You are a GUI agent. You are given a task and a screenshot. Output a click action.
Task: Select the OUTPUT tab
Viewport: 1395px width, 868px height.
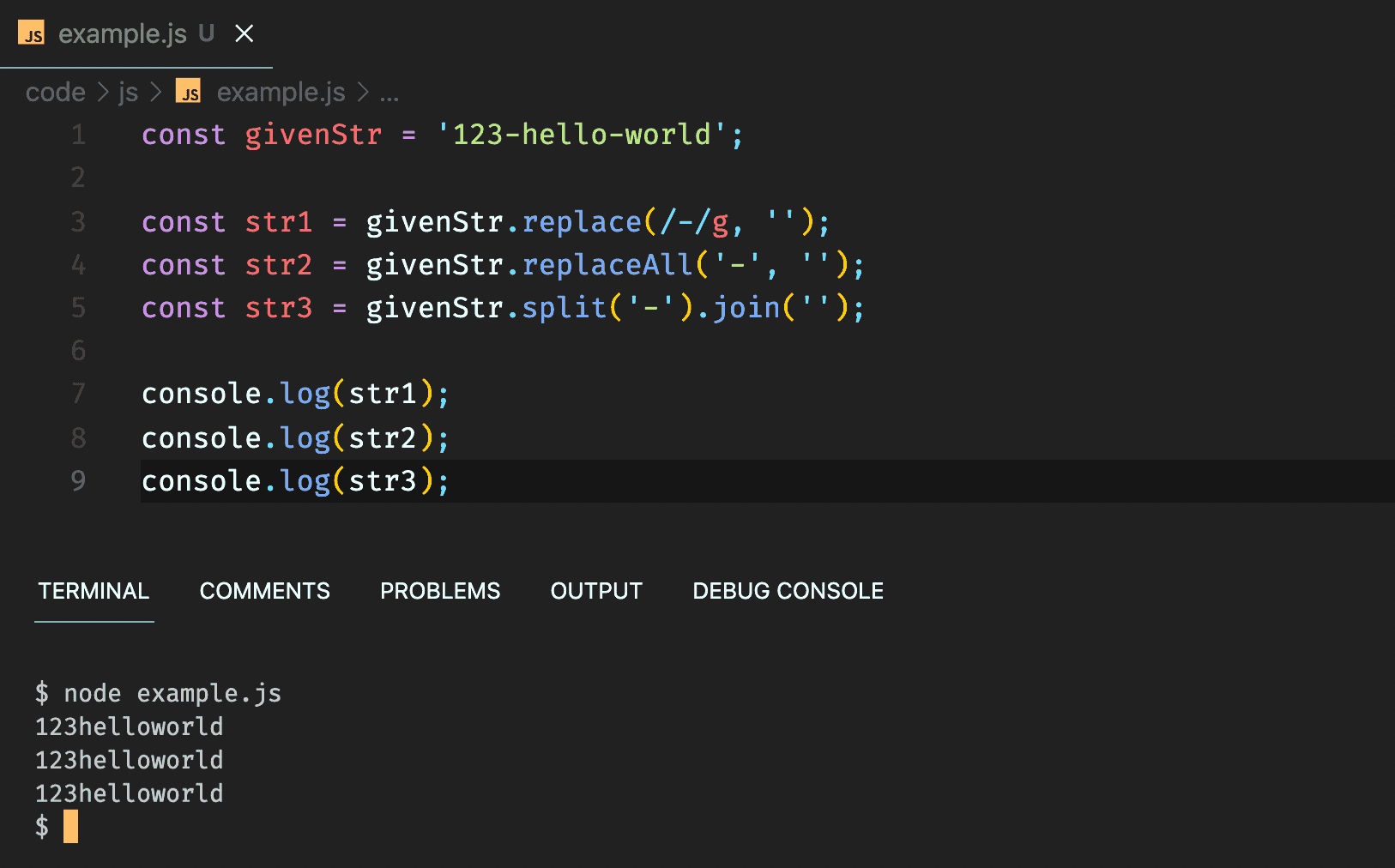595,590
